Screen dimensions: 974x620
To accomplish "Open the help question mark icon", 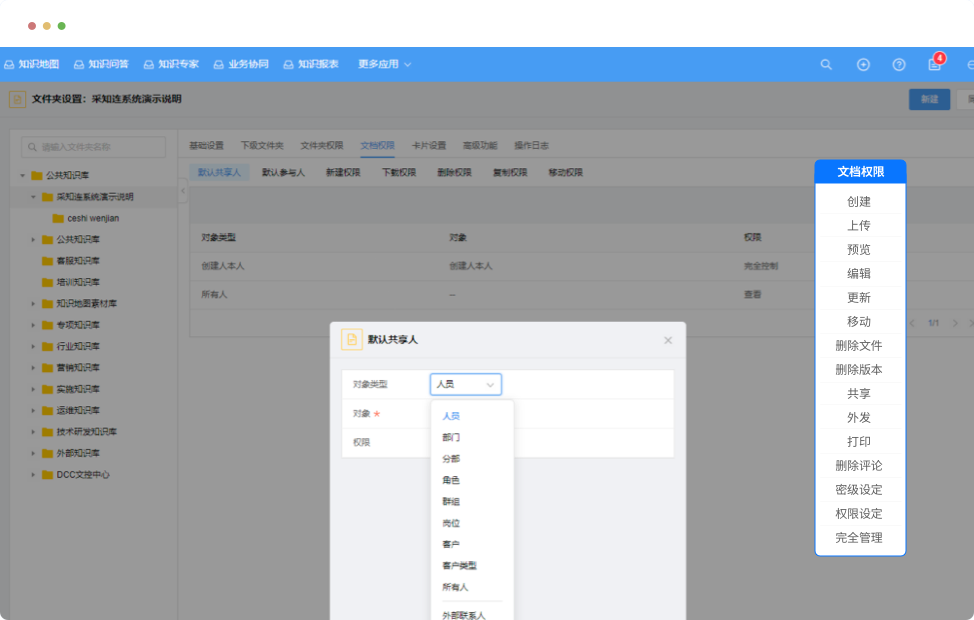I will click(899, 64).
